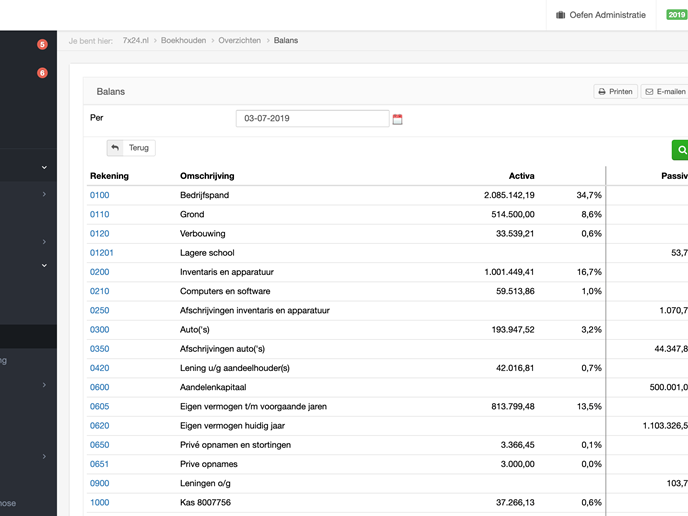Image resolution: width=688 pixels, height=516 pixels.
Task: Collapse the topmost expanded sidebar section chevron
Action: pos(44,167)
